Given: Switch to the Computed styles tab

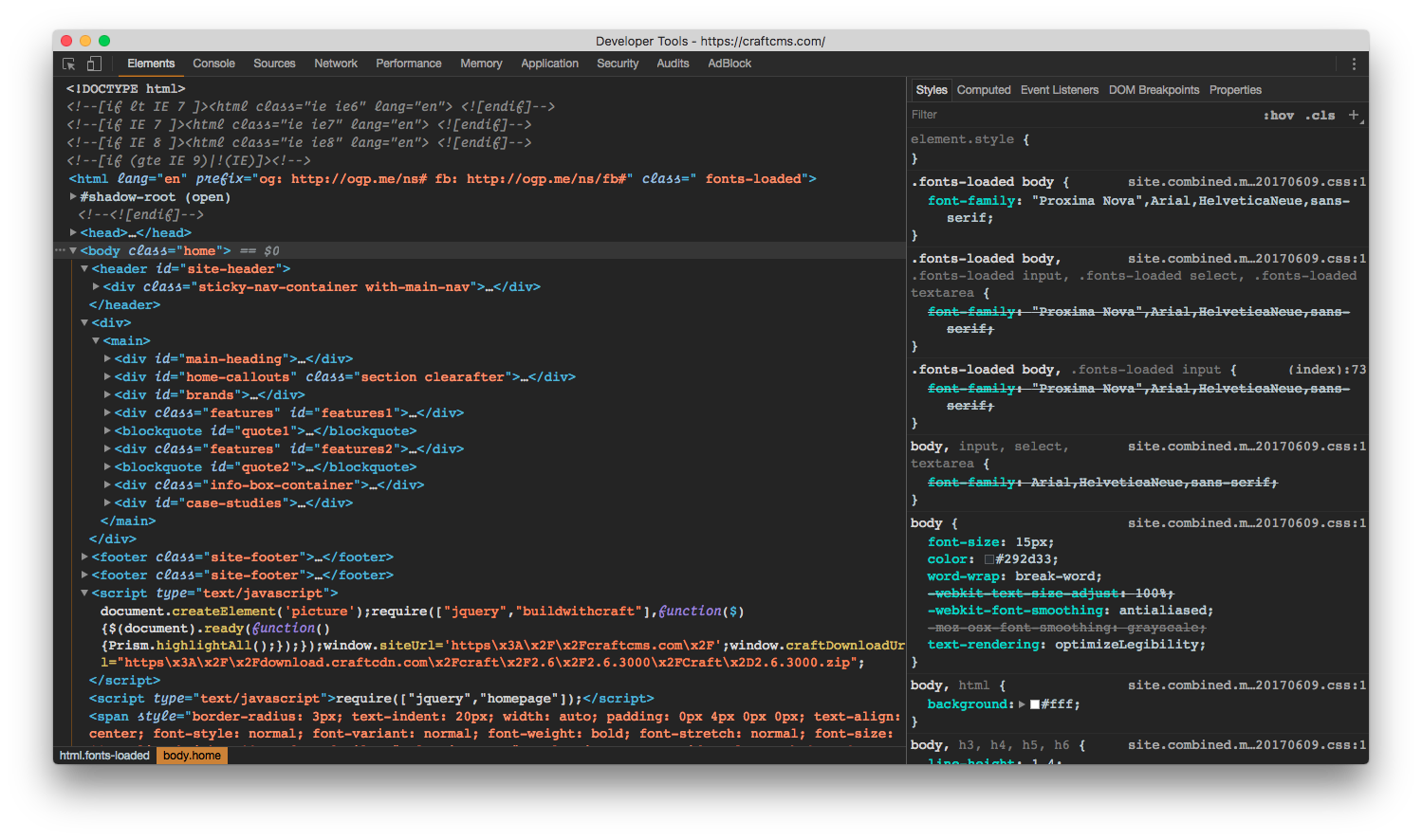Looking at the screenshot, I should pyautogui.click(x=984, y=90).
